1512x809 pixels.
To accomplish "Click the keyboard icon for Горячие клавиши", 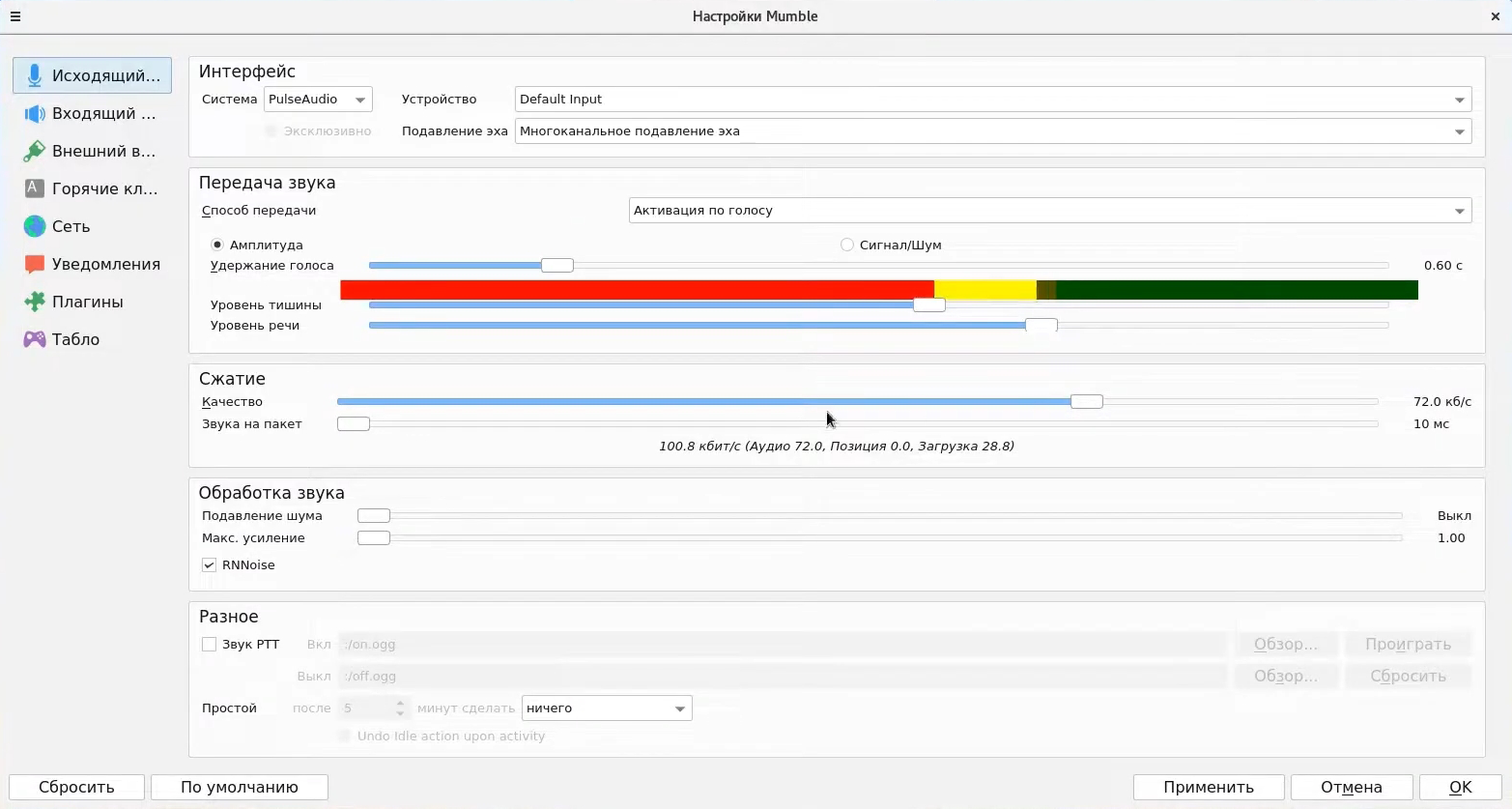I will (x=35, y=188).
